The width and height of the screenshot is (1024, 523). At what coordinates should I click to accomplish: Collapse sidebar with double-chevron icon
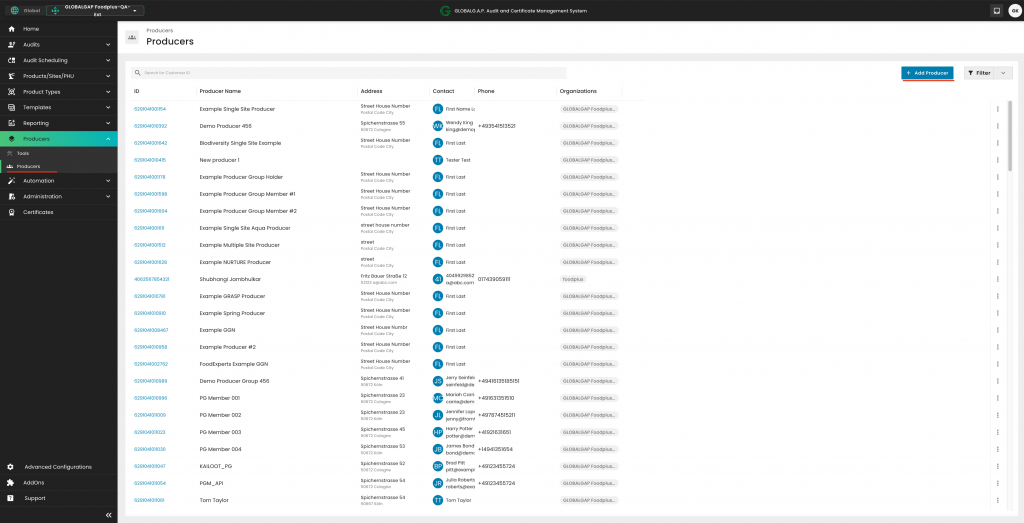(x=108, y=514)
